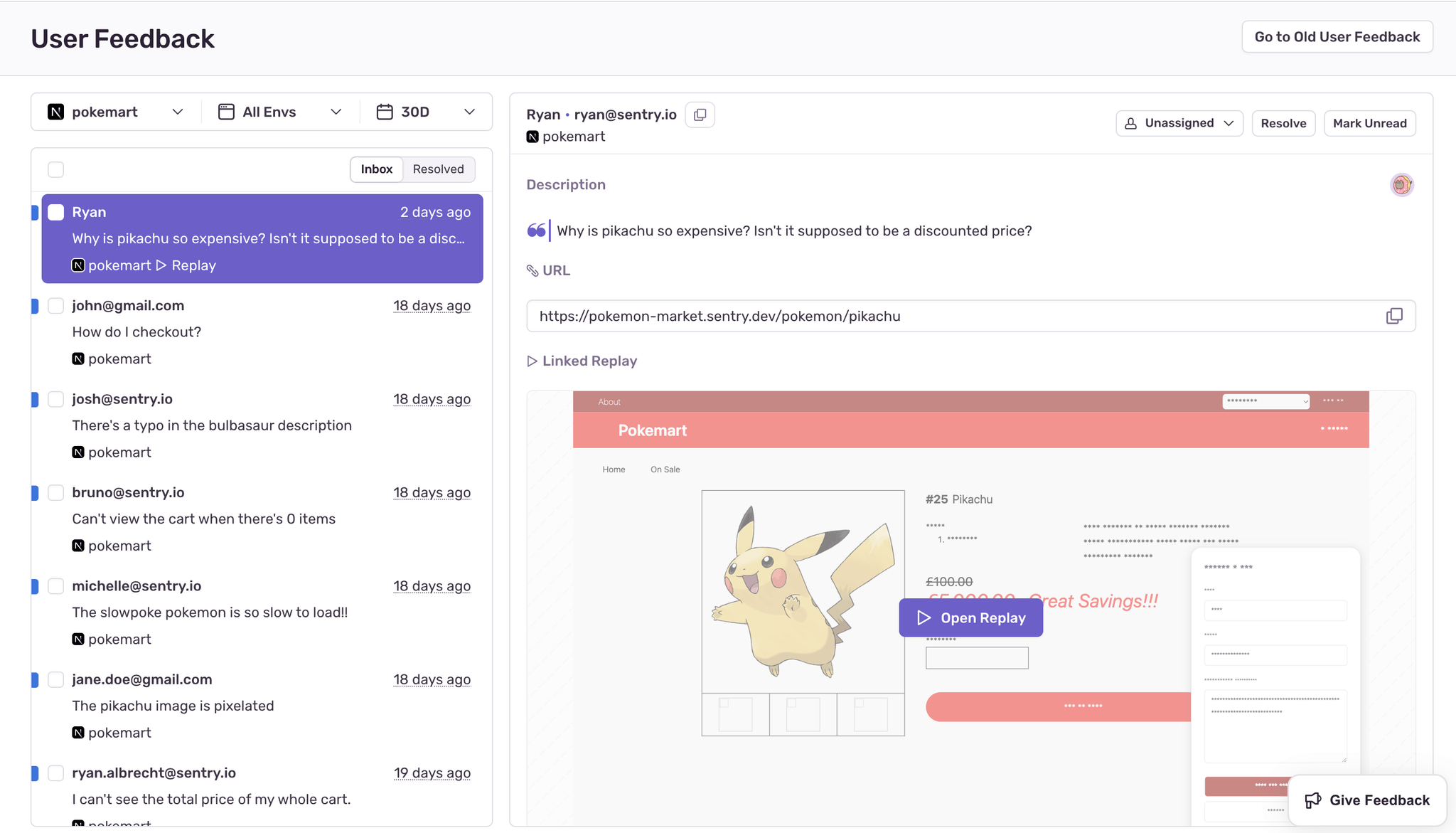Image resolution: width=1456 pixels, height=833 pixels.
Task: Click the calendar icon in the date filter
Action: (385, 111)
